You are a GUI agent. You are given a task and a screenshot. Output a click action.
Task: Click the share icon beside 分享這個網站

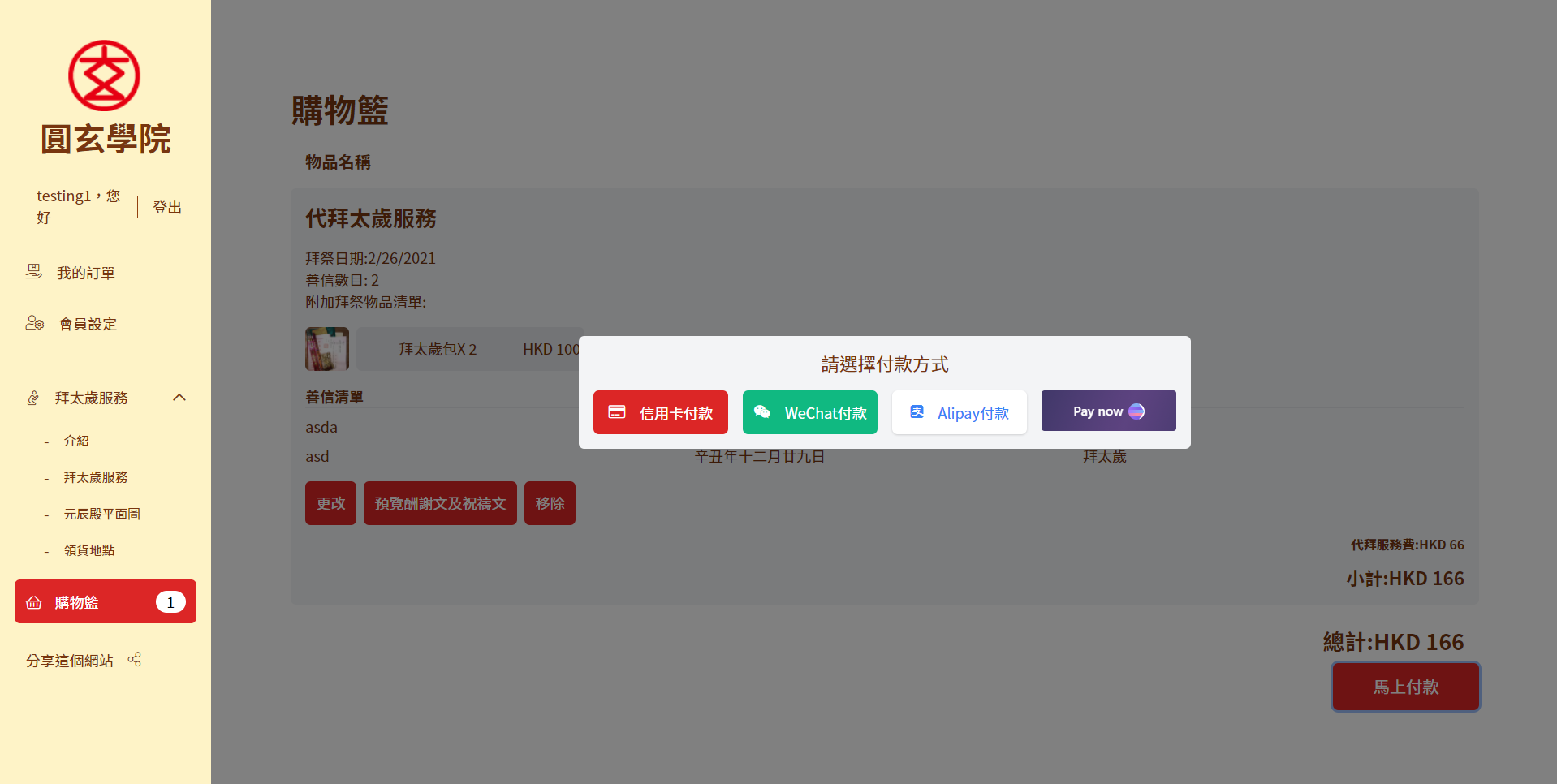(x=135, y=660)
